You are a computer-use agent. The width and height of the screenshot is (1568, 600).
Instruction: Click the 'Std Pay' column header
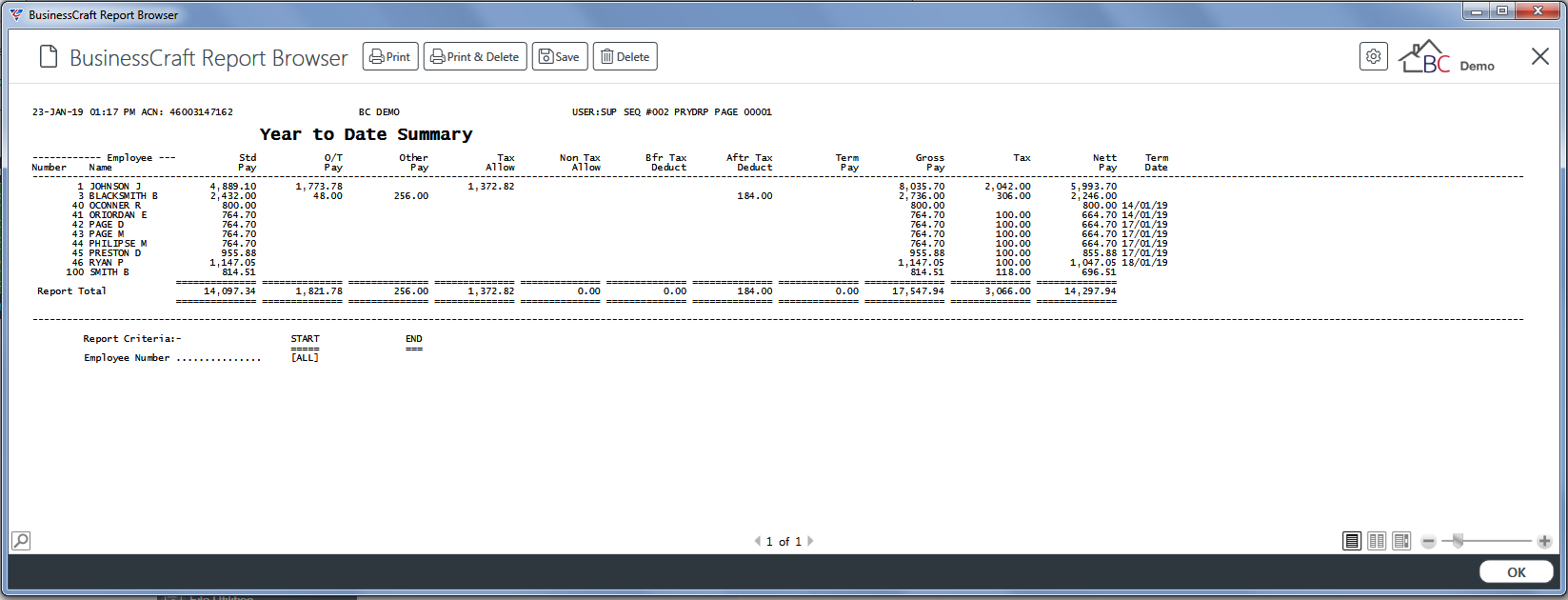248,163
